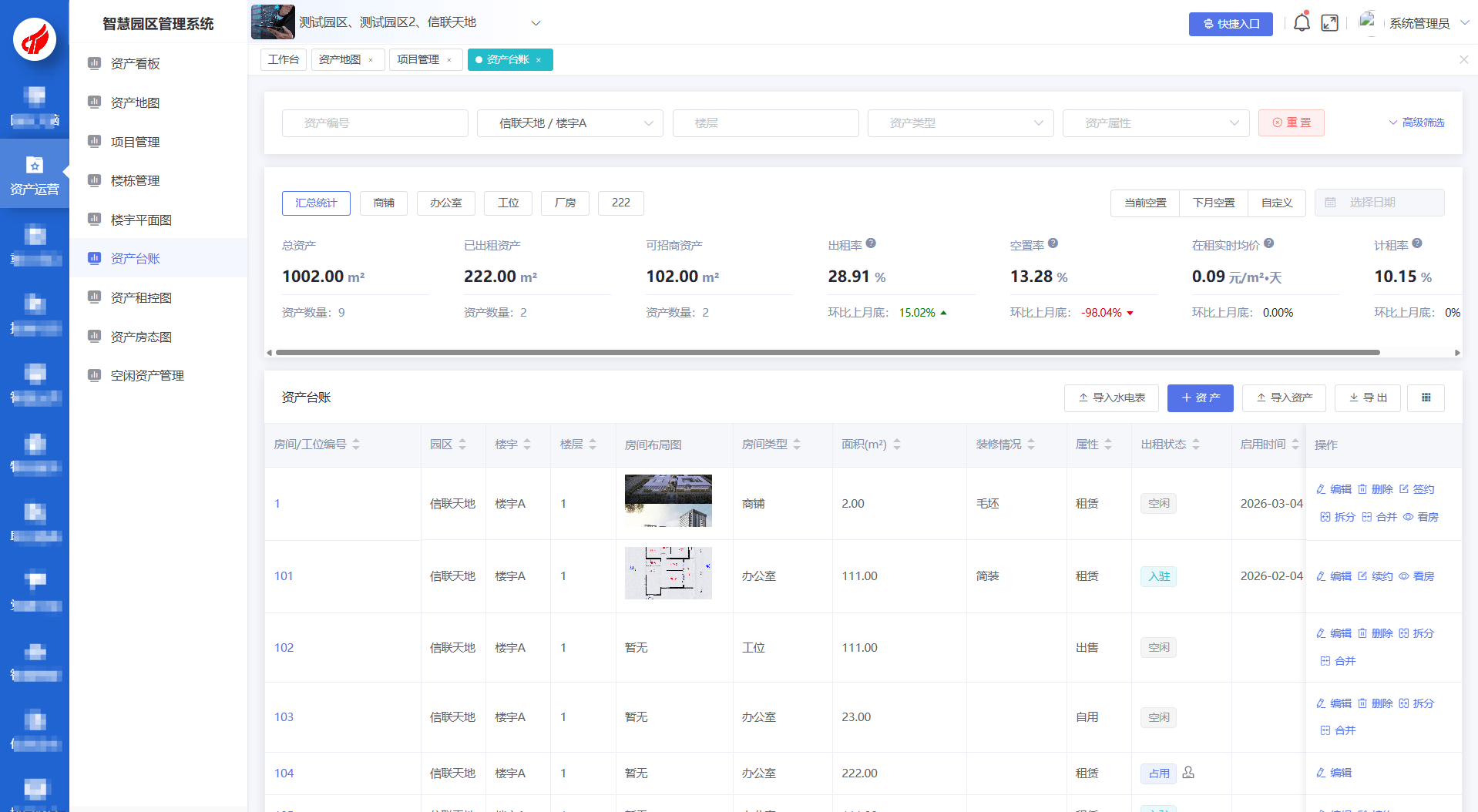Screen dimensions: 1478x812
Task: Switch to the 办公室 category filter
Action: click(445, 203)
